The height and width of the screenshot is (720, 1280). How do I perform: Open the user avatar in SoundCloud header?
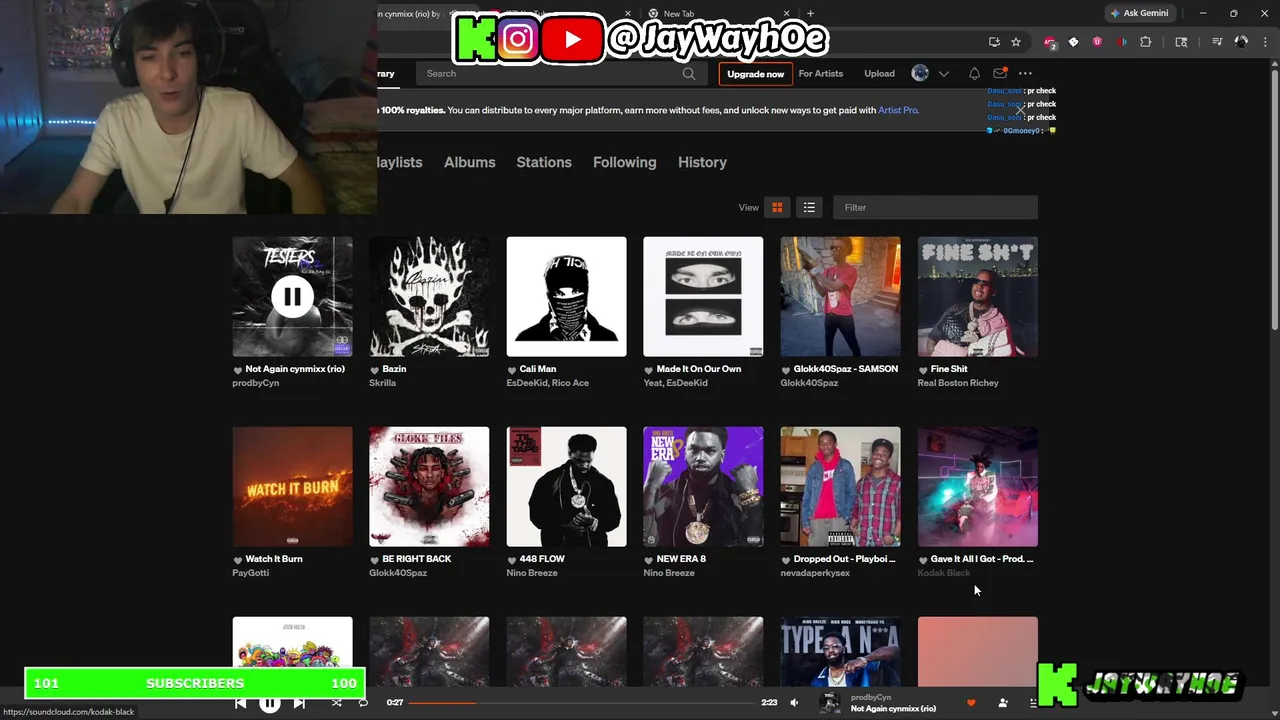coord(920,73)
